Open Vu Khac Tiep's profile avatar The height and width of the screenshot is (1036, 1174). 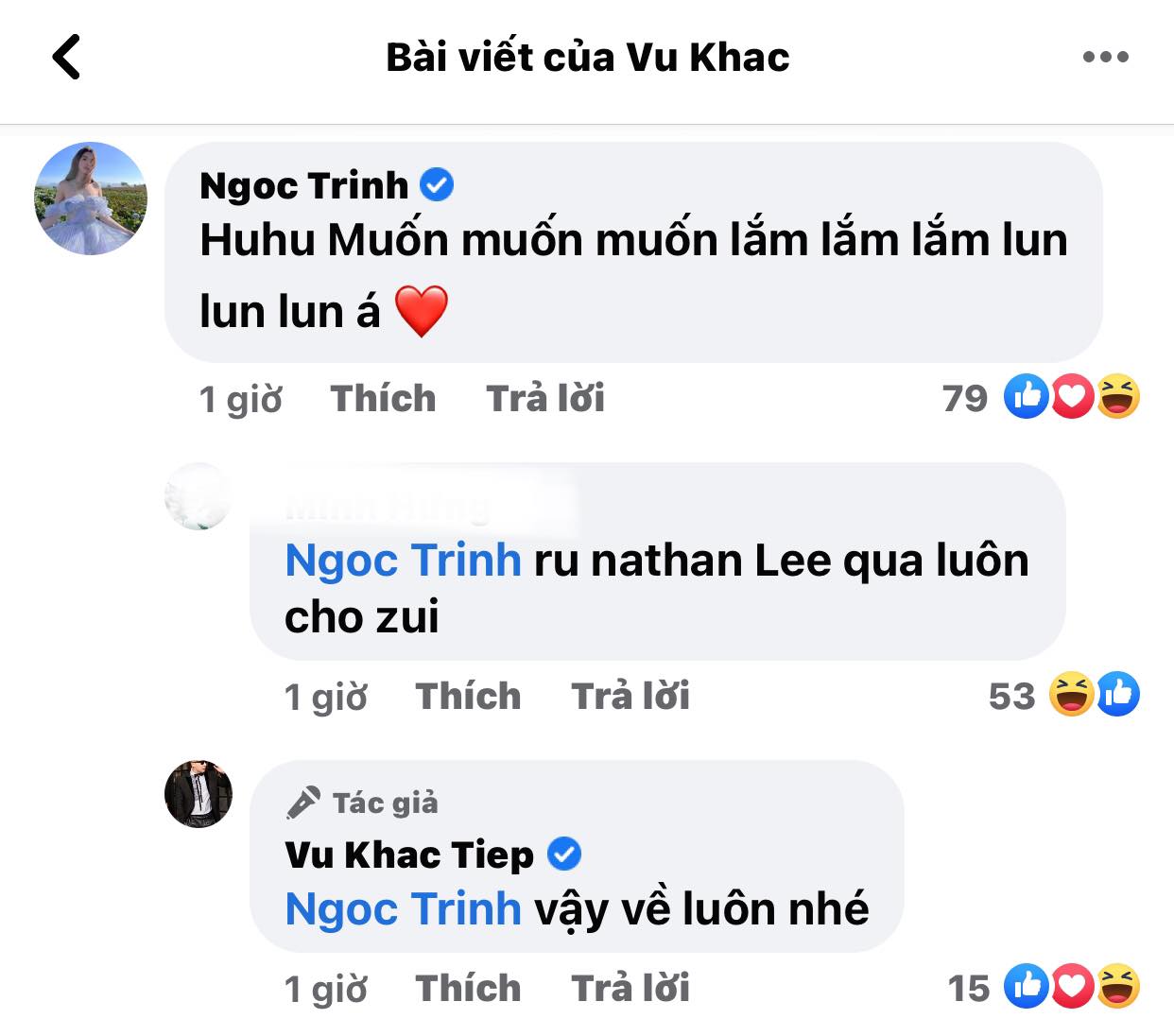pos(198,794)
